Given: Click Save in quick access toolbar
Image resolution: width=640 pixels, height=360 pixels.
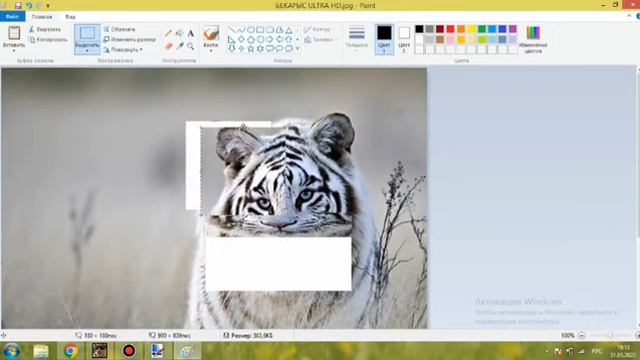Looking at the screenshot, I should click(x=18, y=5).
